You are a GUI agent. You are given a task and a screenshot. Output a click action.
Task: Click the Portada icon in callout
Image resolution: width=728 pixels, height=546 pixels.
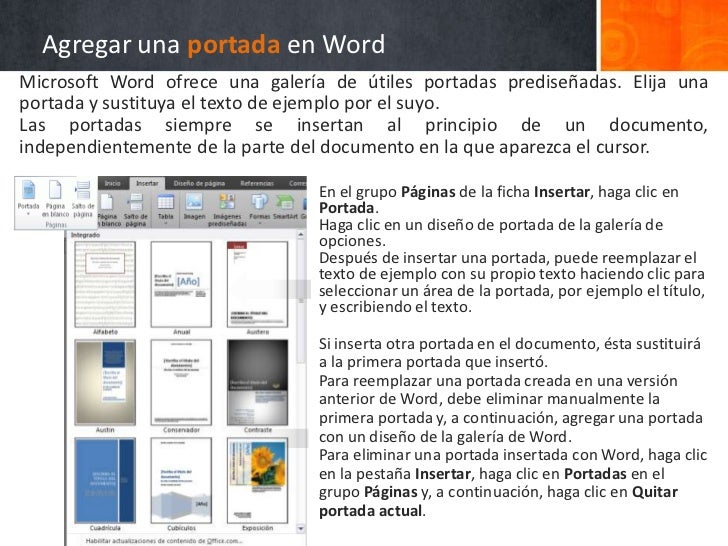pos(28,190)
